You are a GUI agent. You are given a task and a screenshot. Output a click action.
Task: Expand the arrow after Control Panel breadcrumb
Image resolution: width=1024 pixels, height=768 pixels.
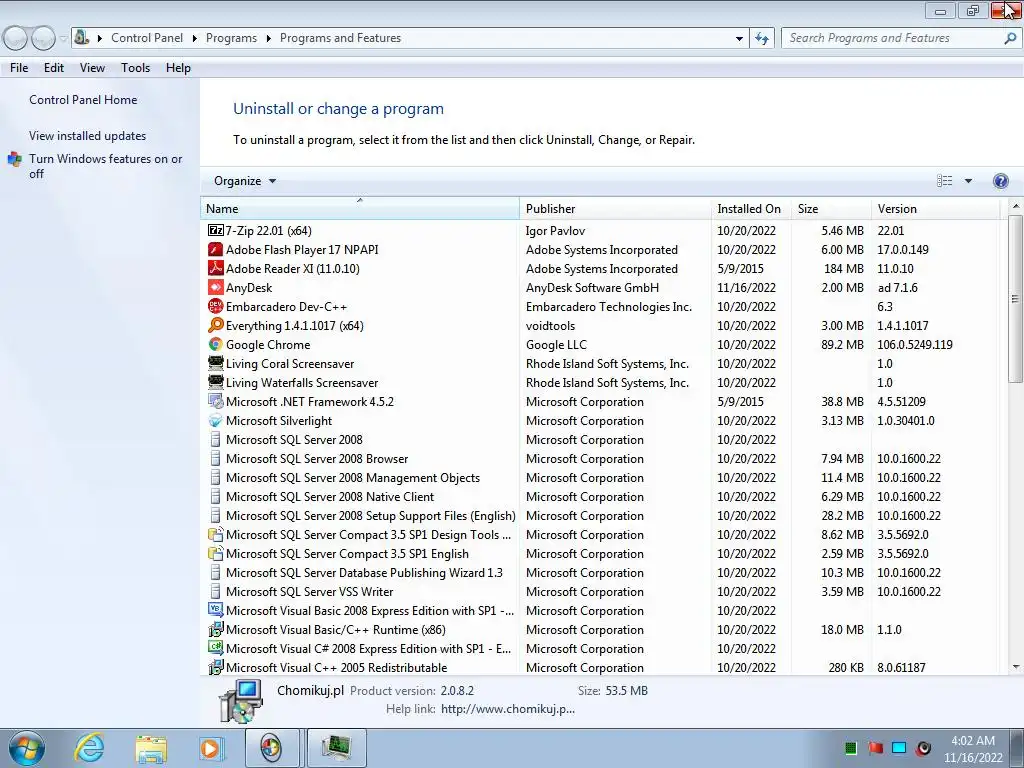click(195, 38)
